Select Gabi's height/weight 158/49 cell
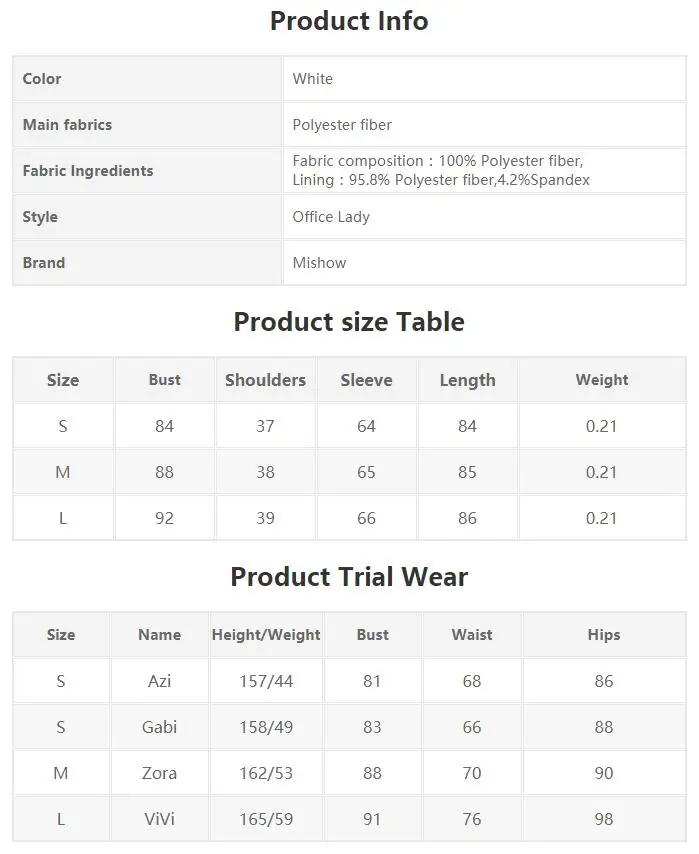 [266, 727]
